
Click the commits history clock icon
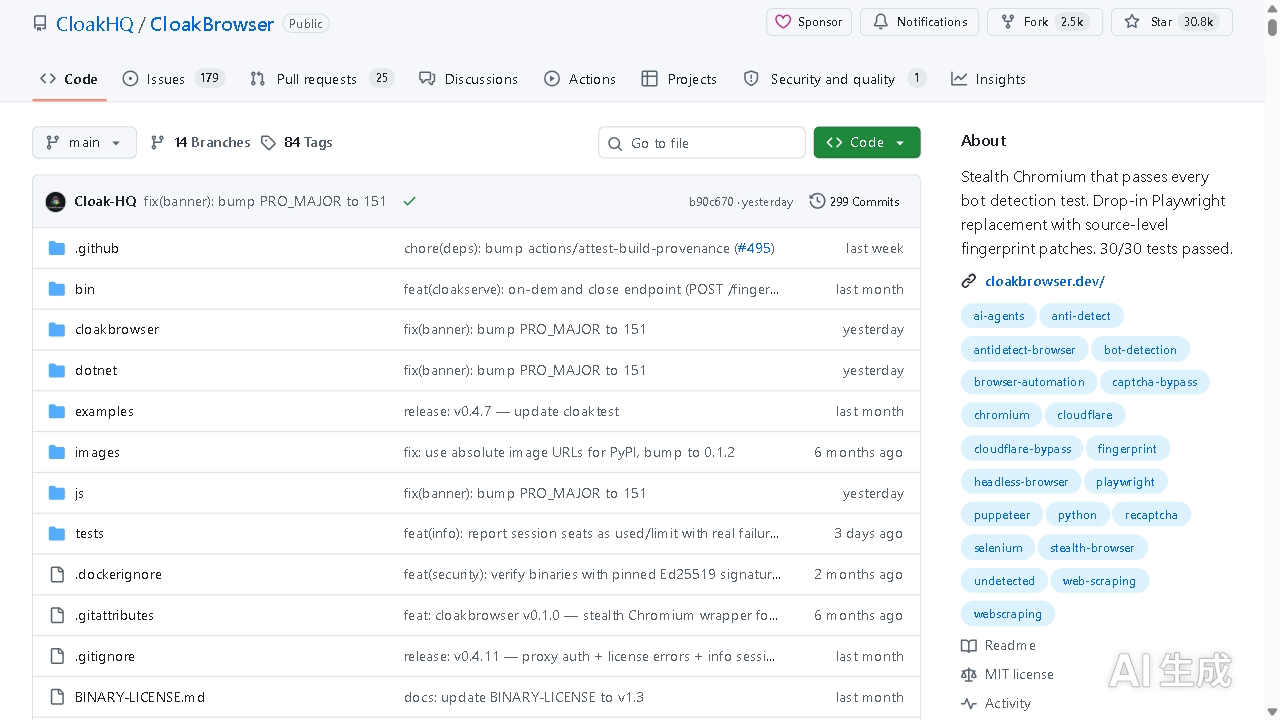pos(817,201)
